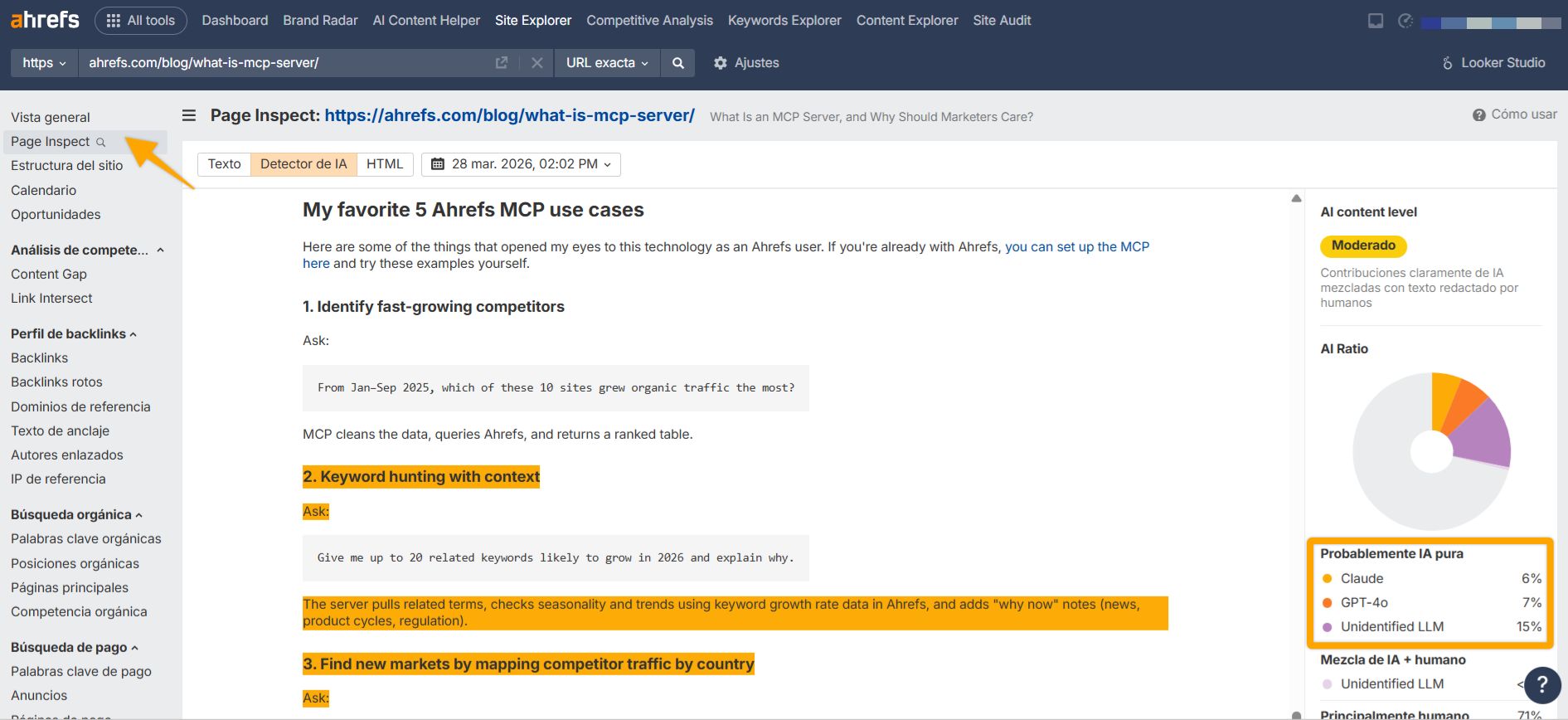Viewport: 1568px width, 720px height.
Task: Select Site Explorer in top nav
Action: [x=533, y=21]
